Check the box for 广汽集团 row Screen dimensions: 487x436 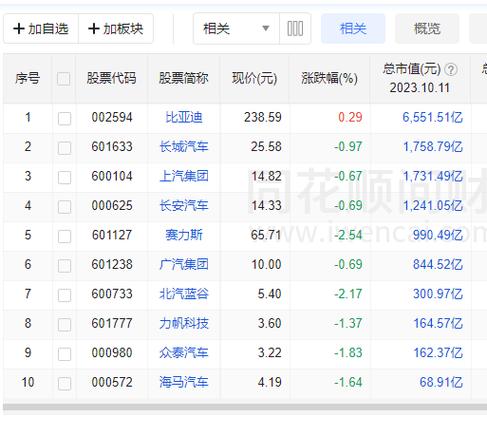click(x=64, y=266)
